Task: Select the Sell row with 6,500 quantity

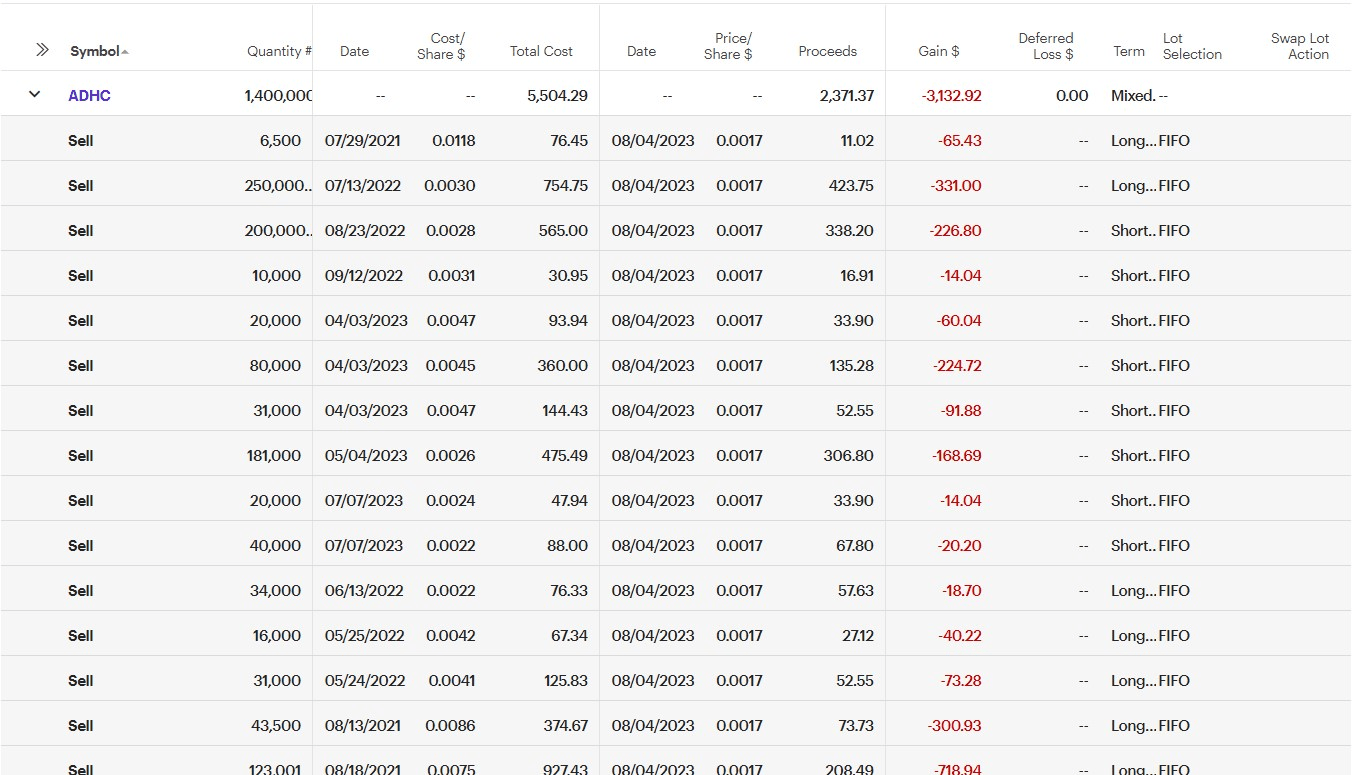Action: point(81,141)
